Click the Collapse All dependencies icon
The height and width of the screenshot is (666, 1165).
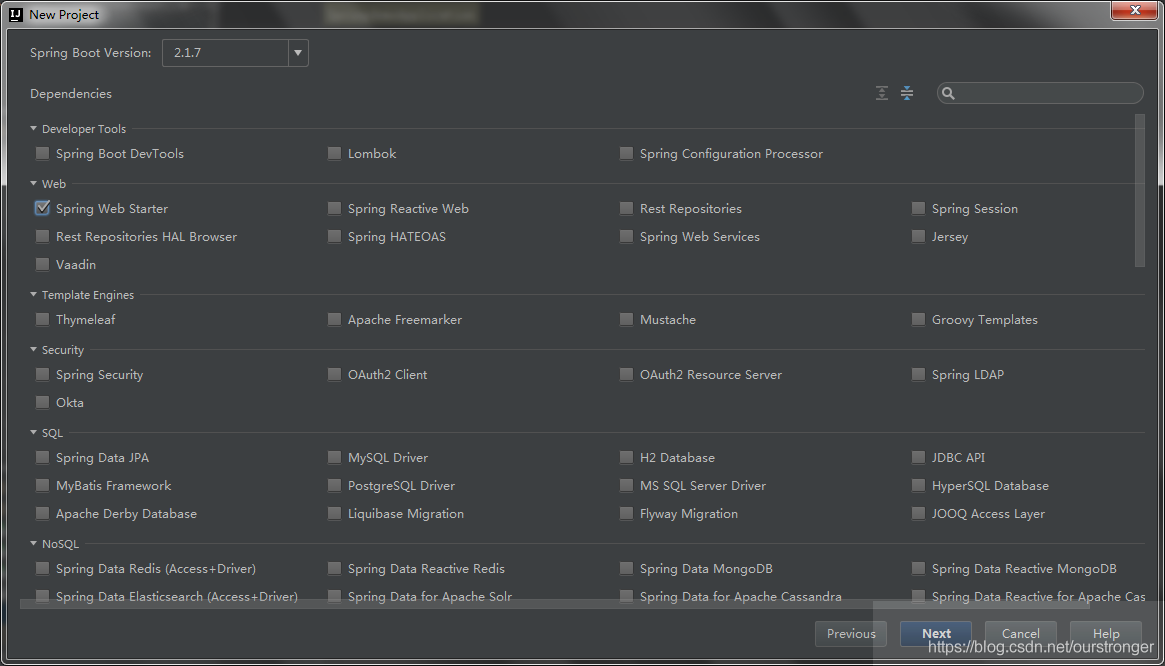(x=907, y=93)
